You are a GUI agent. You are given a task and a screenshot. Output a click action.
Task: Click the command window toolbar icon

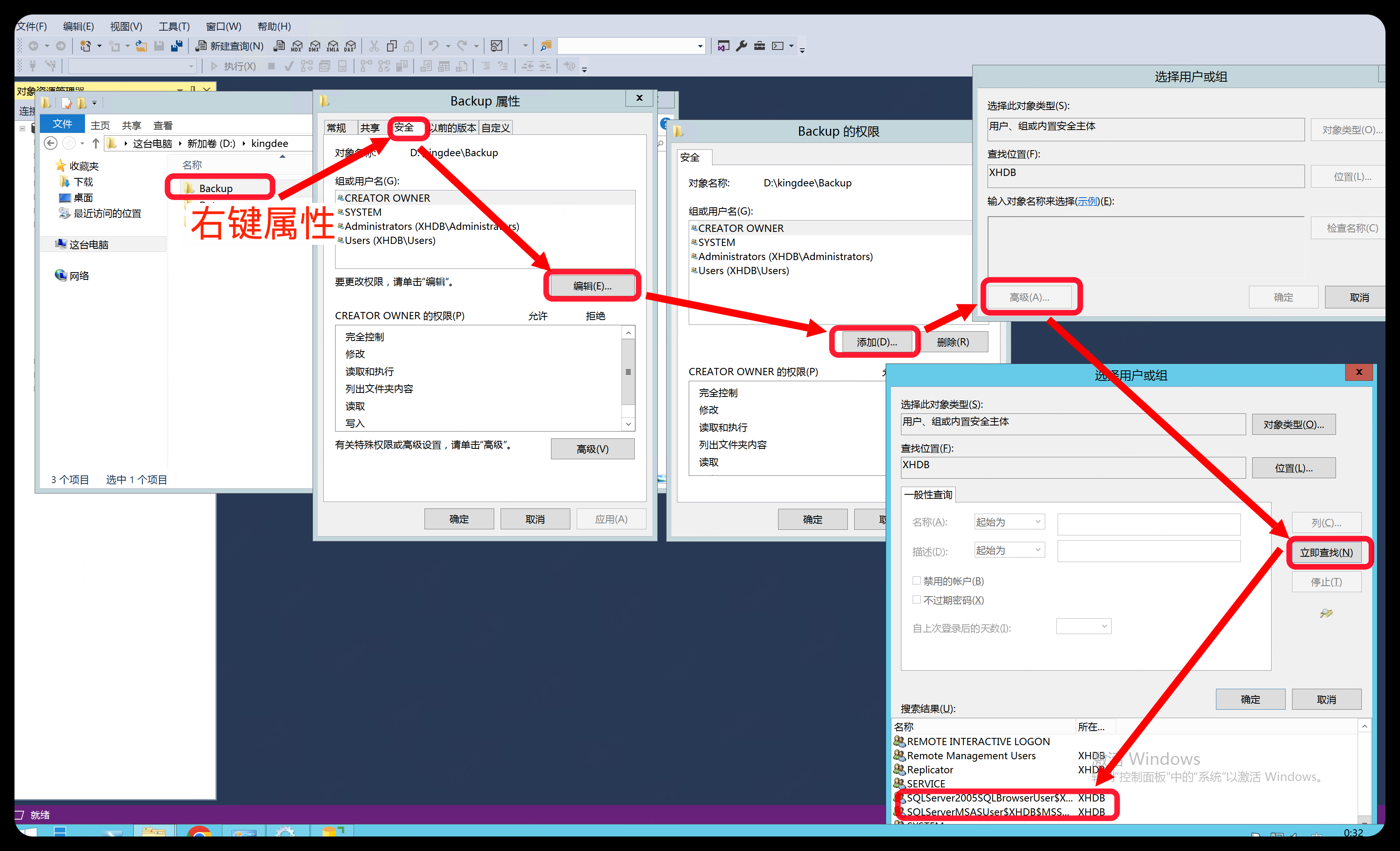pos(778,46)
